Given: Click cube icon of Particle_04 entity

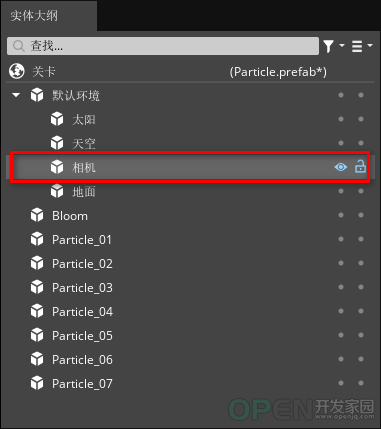Looking at the screenshot, I should pos(37,311).
